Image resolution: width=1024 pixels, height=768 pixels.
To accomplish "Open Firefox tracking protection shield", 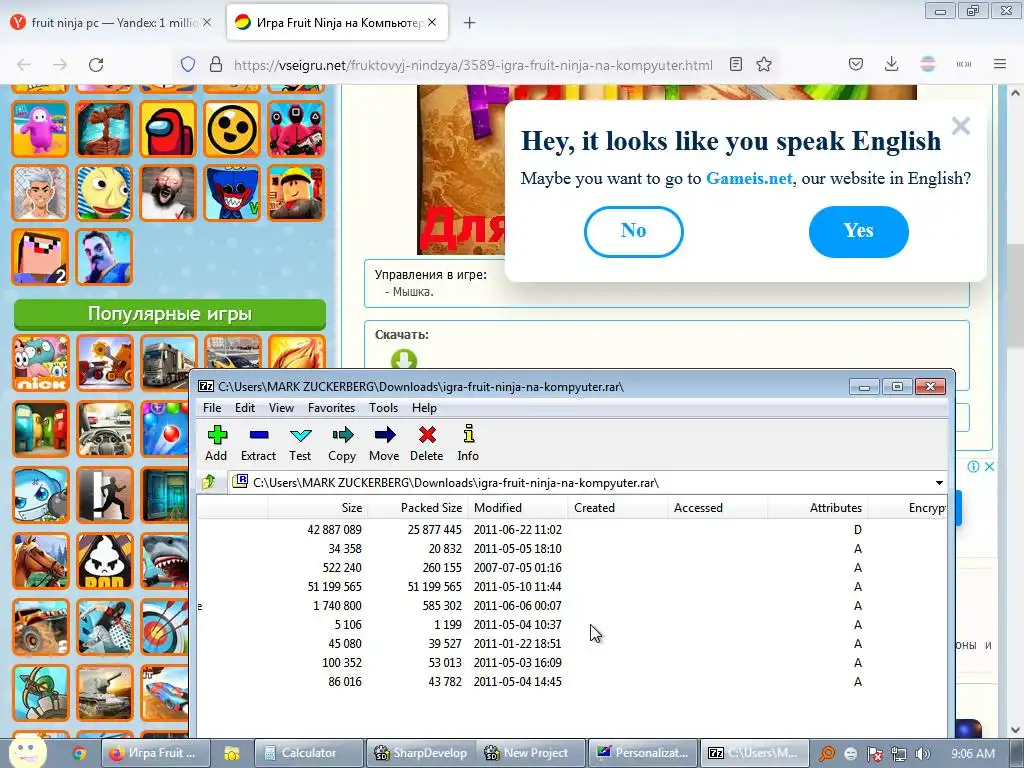I will point(188,65).
